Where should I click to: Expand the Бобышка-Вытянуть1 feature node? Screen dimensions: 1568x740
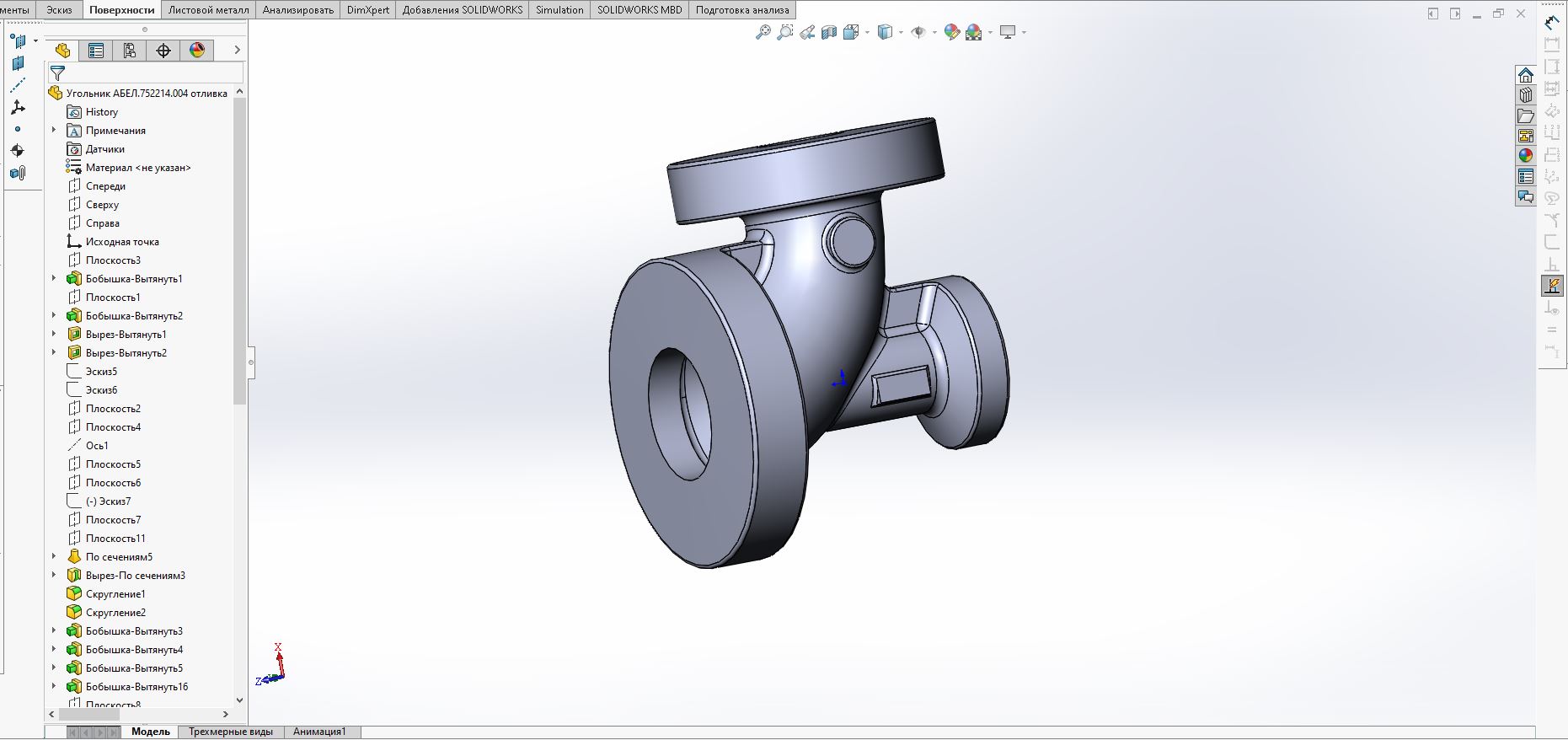click(54, 279)
